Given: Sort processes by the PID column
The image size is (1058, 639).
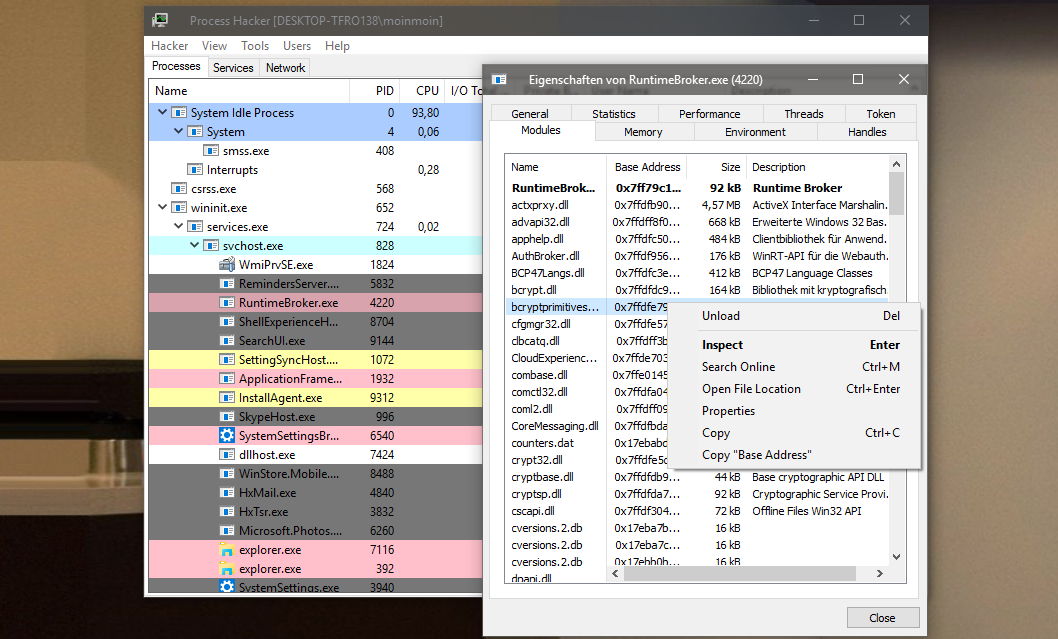Looking at the screenshot, I should (374, 90).
